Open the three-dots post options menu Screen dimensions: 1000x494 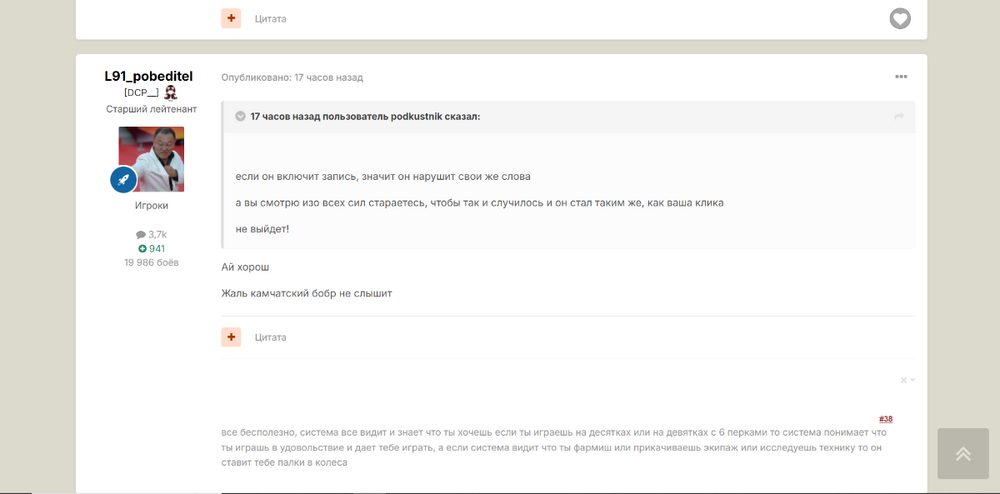[x=901, y=76]
